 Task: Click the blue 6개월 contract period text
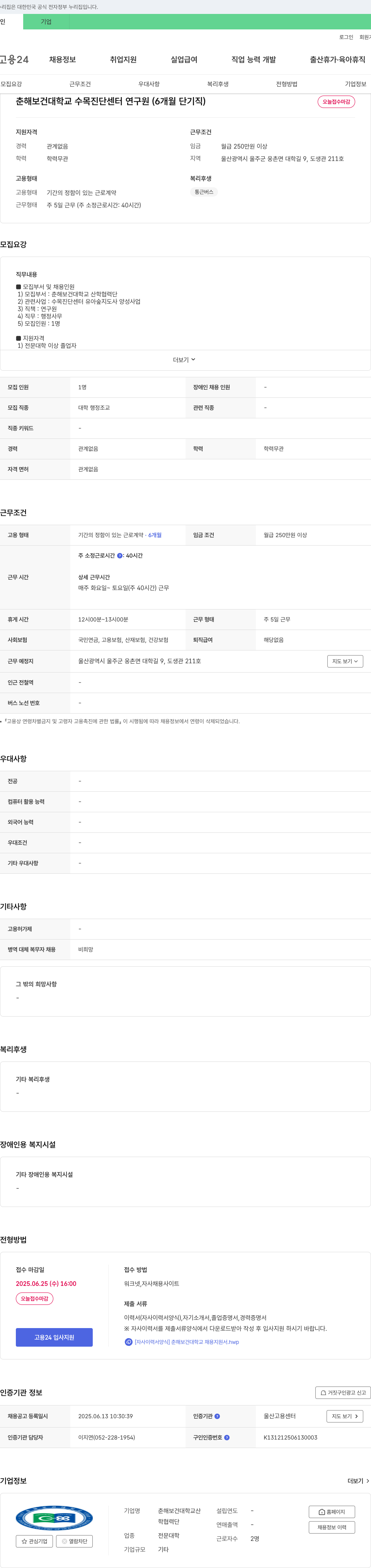(x=155, y=535)
